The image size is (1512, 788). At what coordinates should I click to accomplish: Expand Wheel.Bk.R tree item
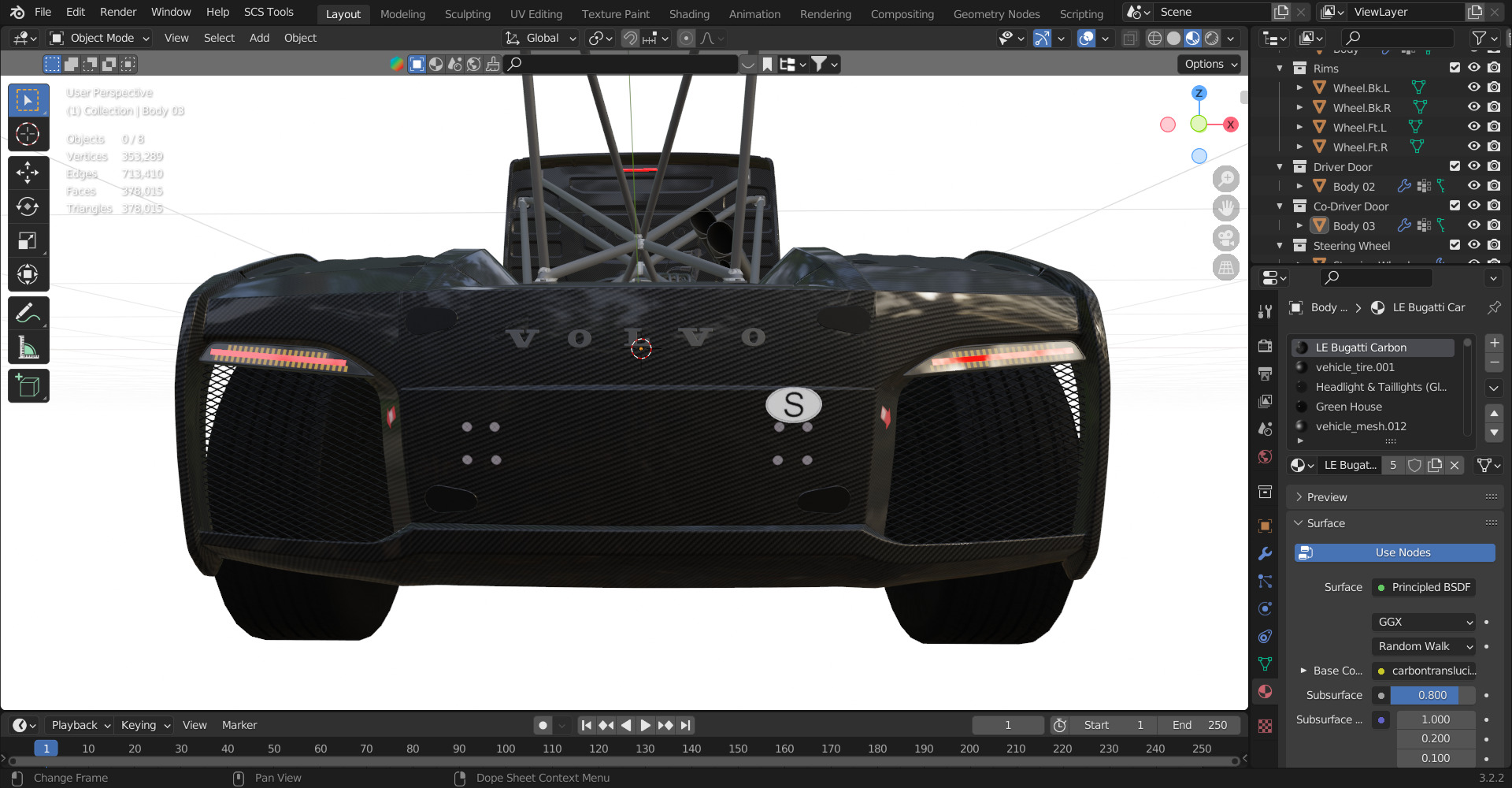(1299, 107)
